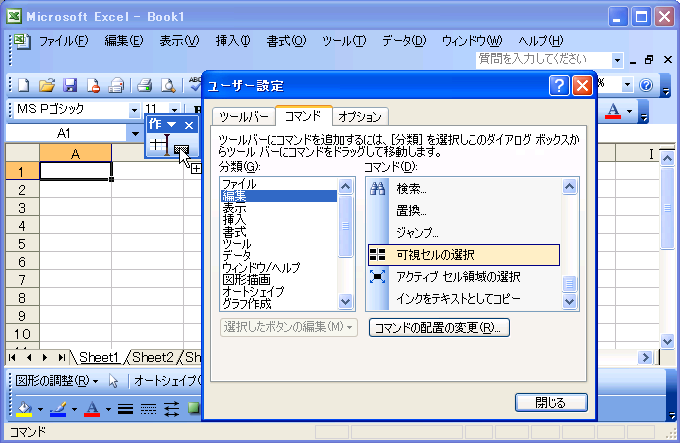Viewport: 680px width, 443px height.
Task: Click the Fill Color paint bucket icon
Action: click(x=24, y=409)
